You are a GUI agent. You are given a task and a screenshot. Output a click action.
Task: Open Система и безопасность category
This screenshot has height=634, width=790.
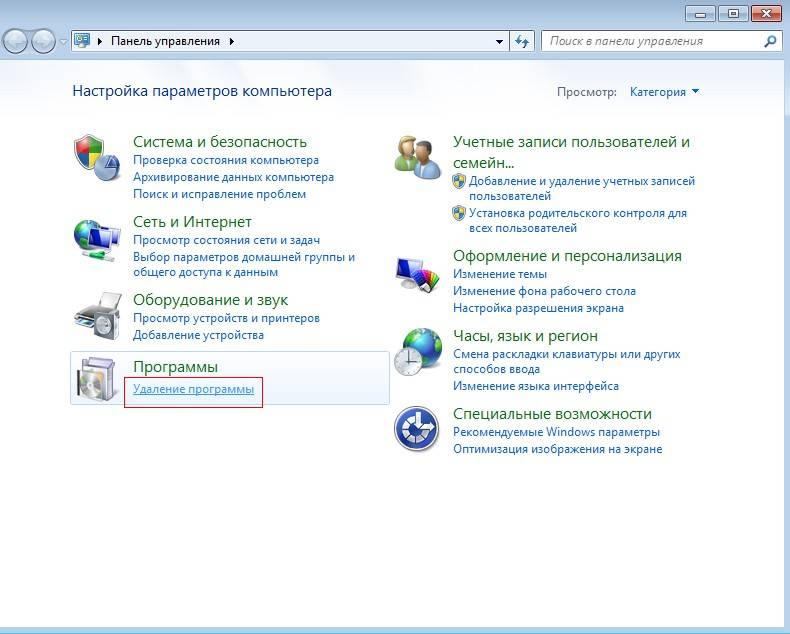click(220, 142)
